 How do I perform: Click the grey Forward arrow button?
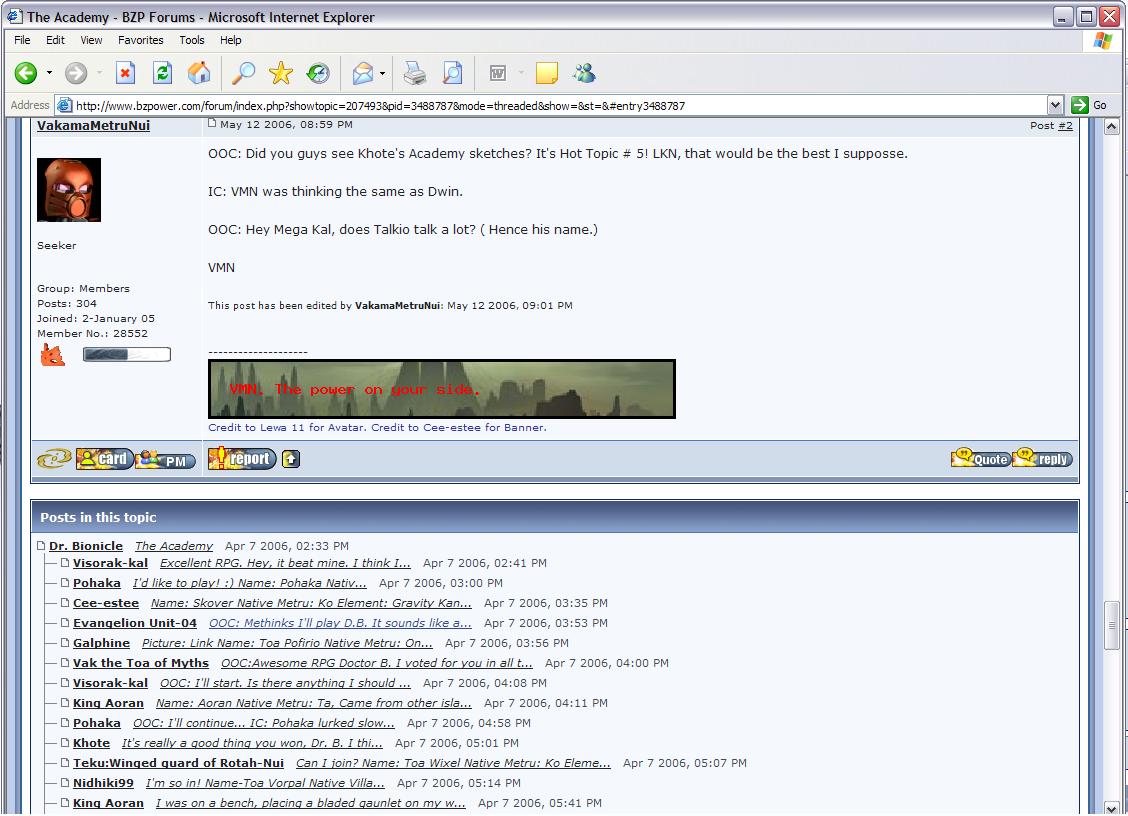[76, 73]
